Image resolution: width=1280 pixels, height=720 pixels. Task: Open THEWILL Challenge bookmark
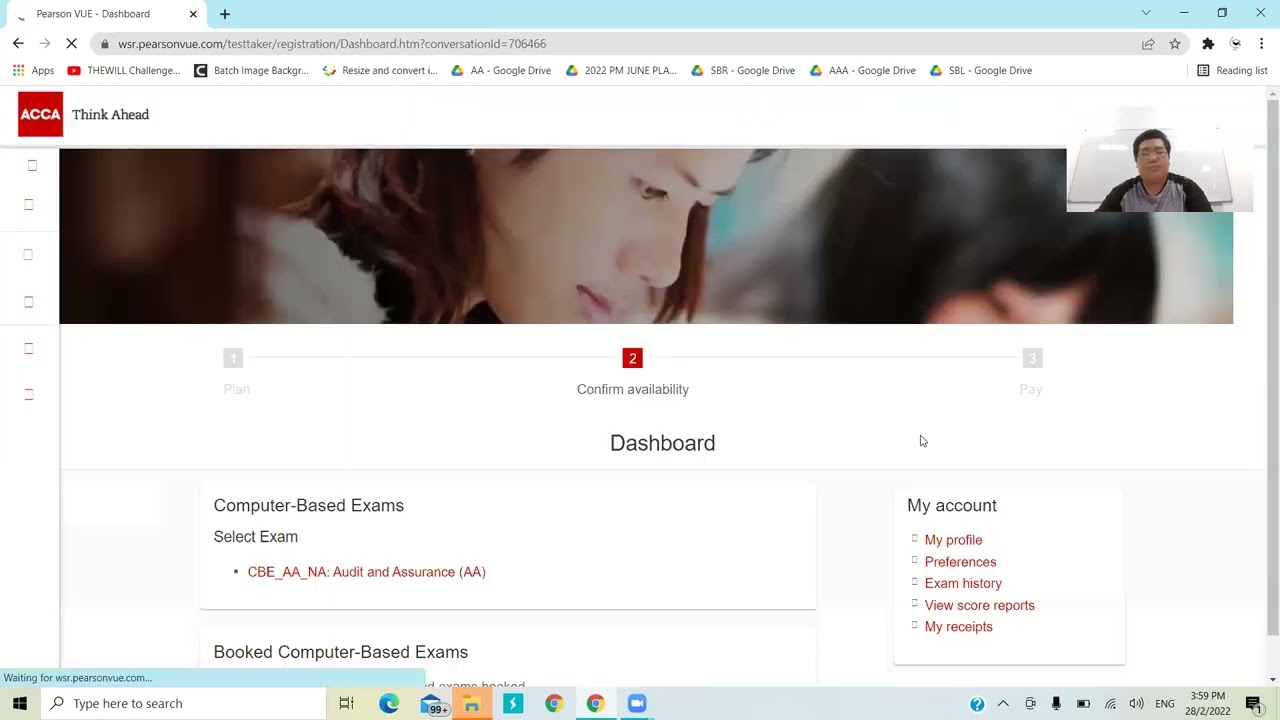(x=123, y=71)
